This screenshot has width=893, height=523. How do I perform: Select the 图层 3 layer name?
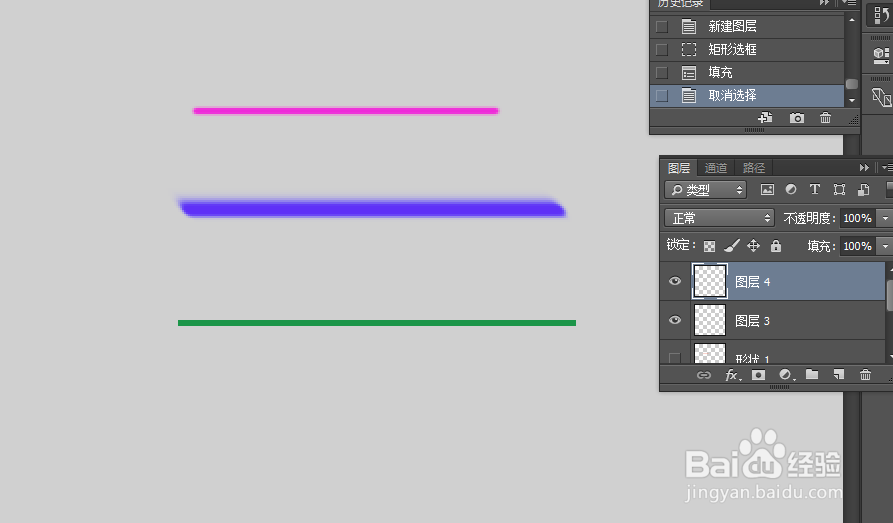(x=752, y=321)
